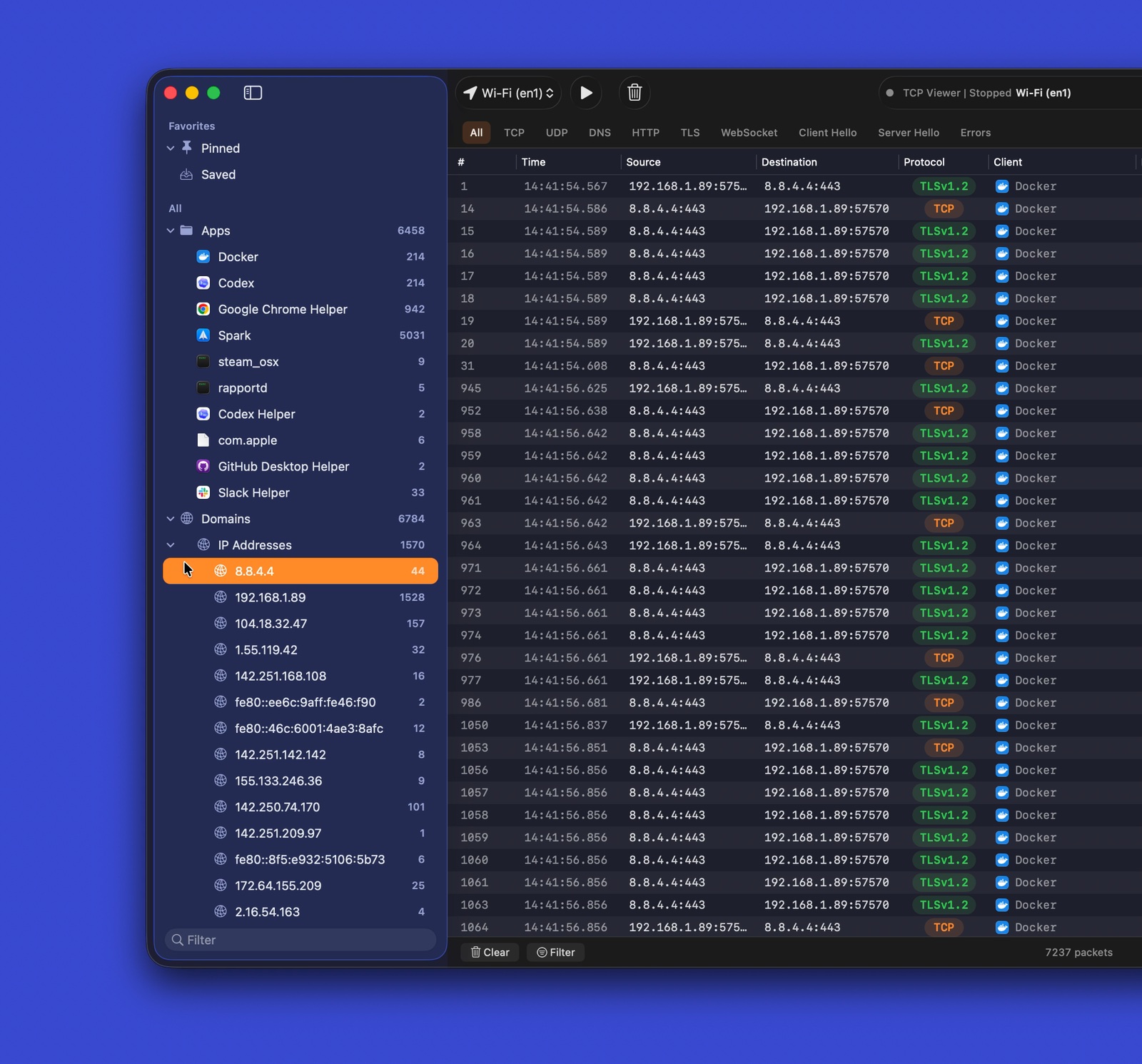The height and width of the screenshot is (1064, 1142).
Task: Click the steam_osx app icon
Action: (x=203, y=362)
